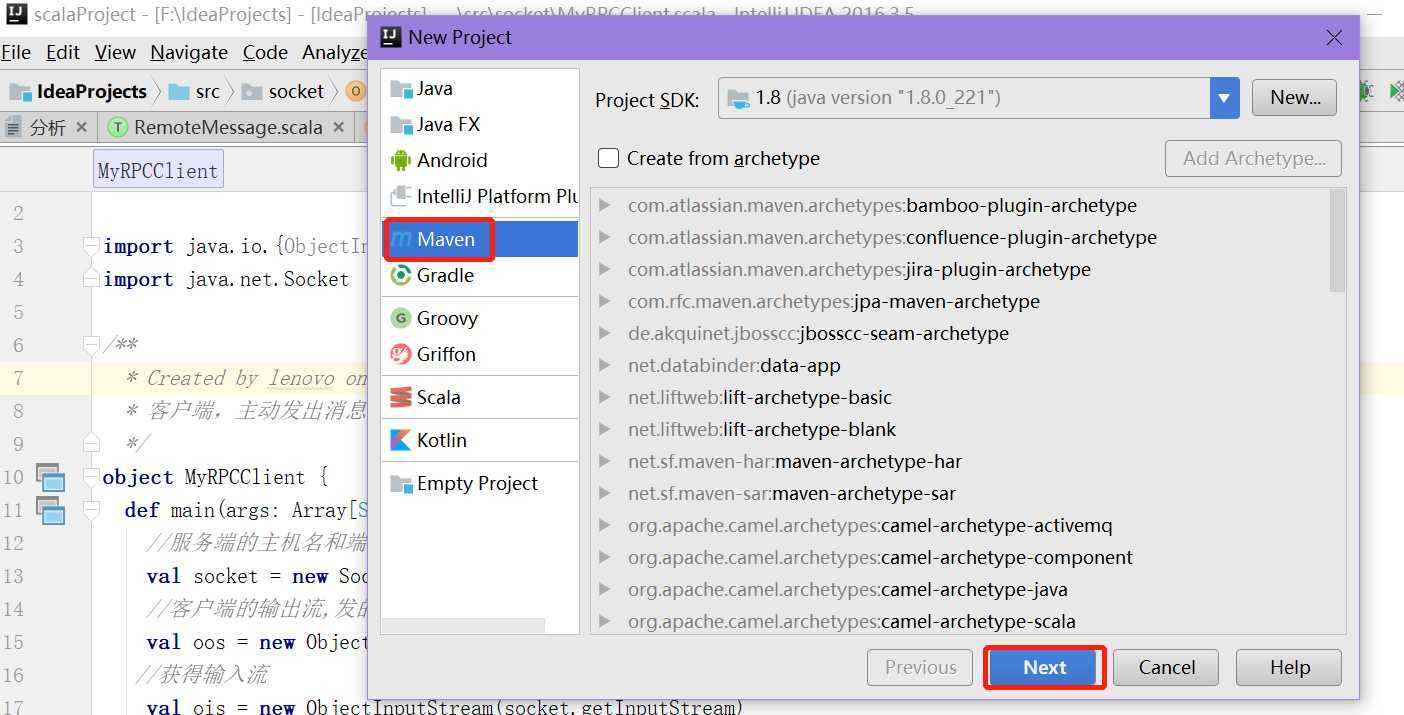Image resolution: width=1404 pixels, height=715 pixels.
Task: Enable Create from archetype checkbox
Action: 608,158
